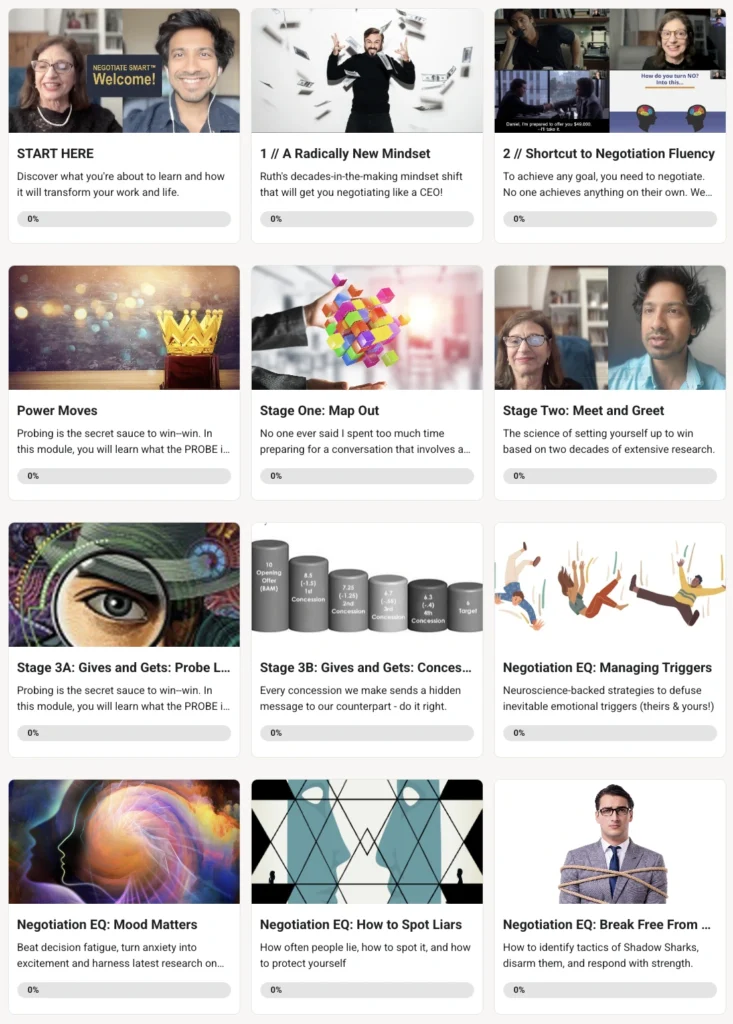Select the colorful cube Stage One image
Image resolution: width=733 pixels, height=1024 pixels.
coord(367,328)
